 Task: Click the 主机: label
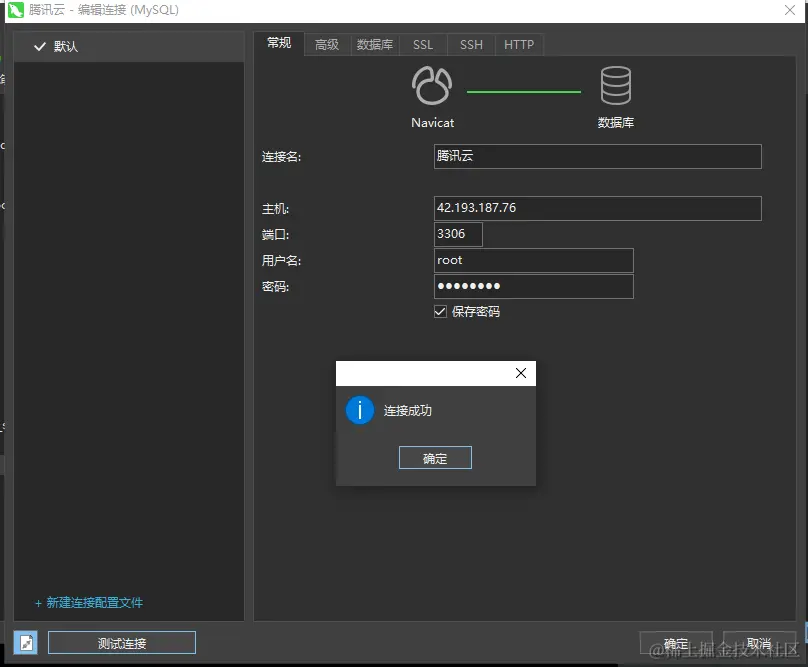[275, 209]
